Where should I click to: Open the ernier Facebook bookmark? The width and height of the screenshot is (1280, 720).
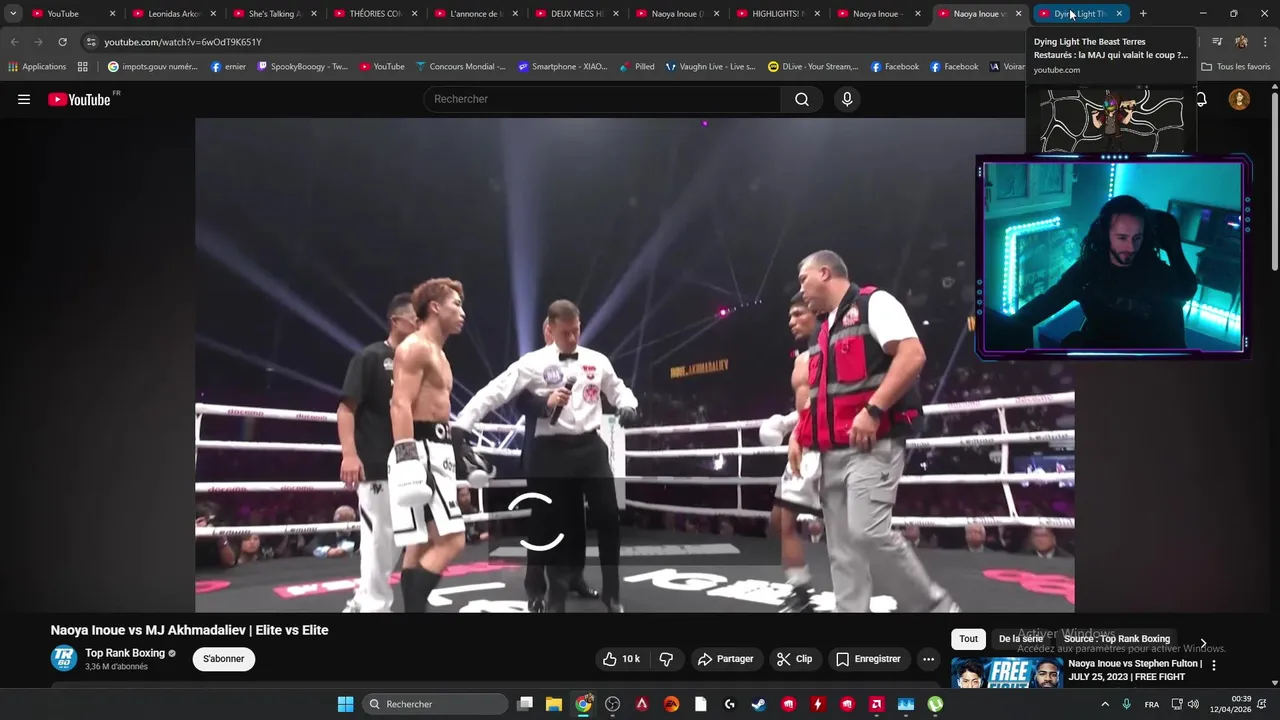pyautogui.click(x=228, y=67)
